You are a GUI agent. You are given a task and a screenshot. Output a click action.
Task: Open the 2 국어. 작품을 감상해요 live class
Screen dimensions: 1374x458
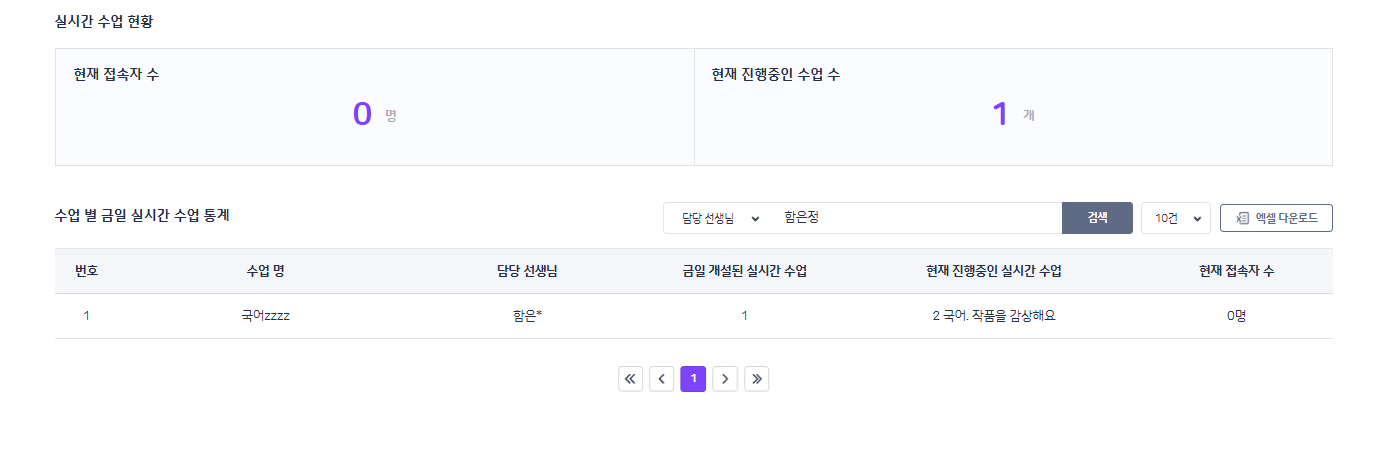point(993,316)
